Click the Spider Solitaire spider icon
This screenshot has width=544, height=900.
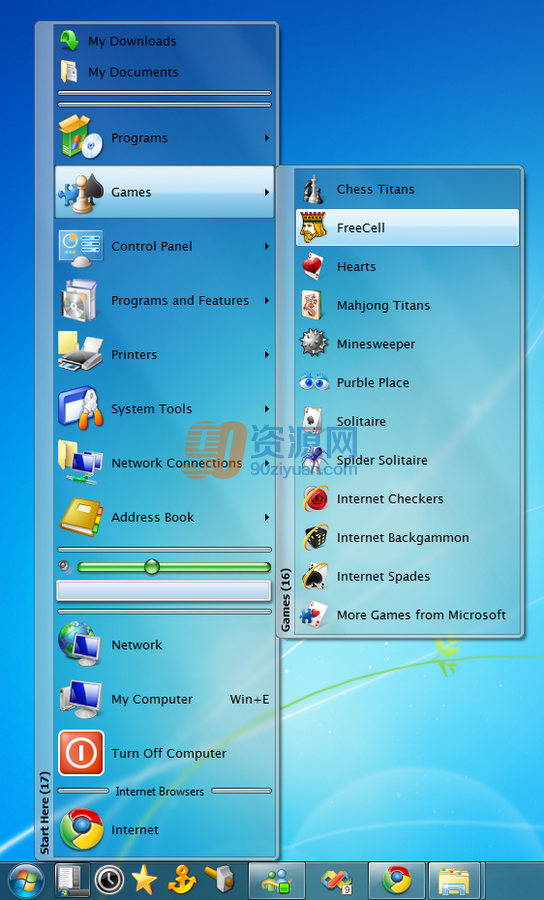314,460
